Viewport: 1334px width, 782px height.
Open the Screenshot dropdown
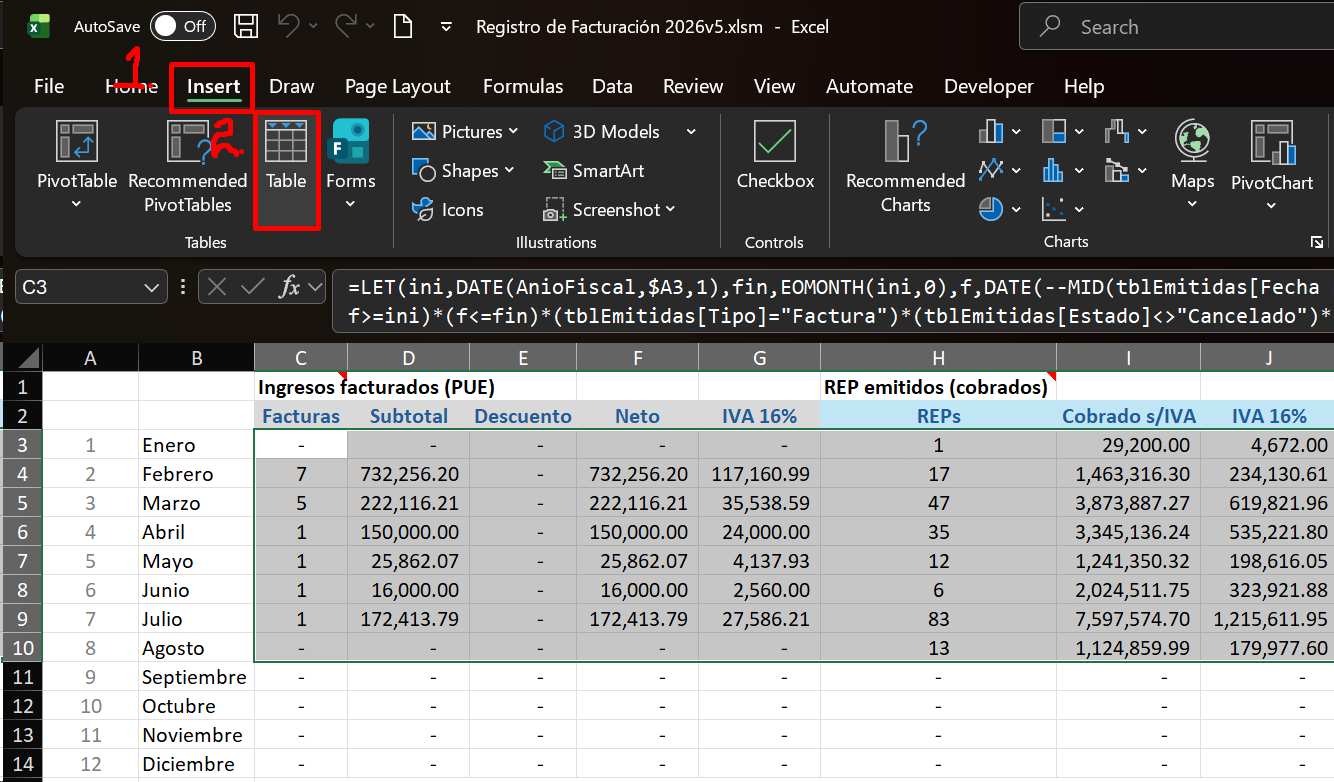(670, 210)
